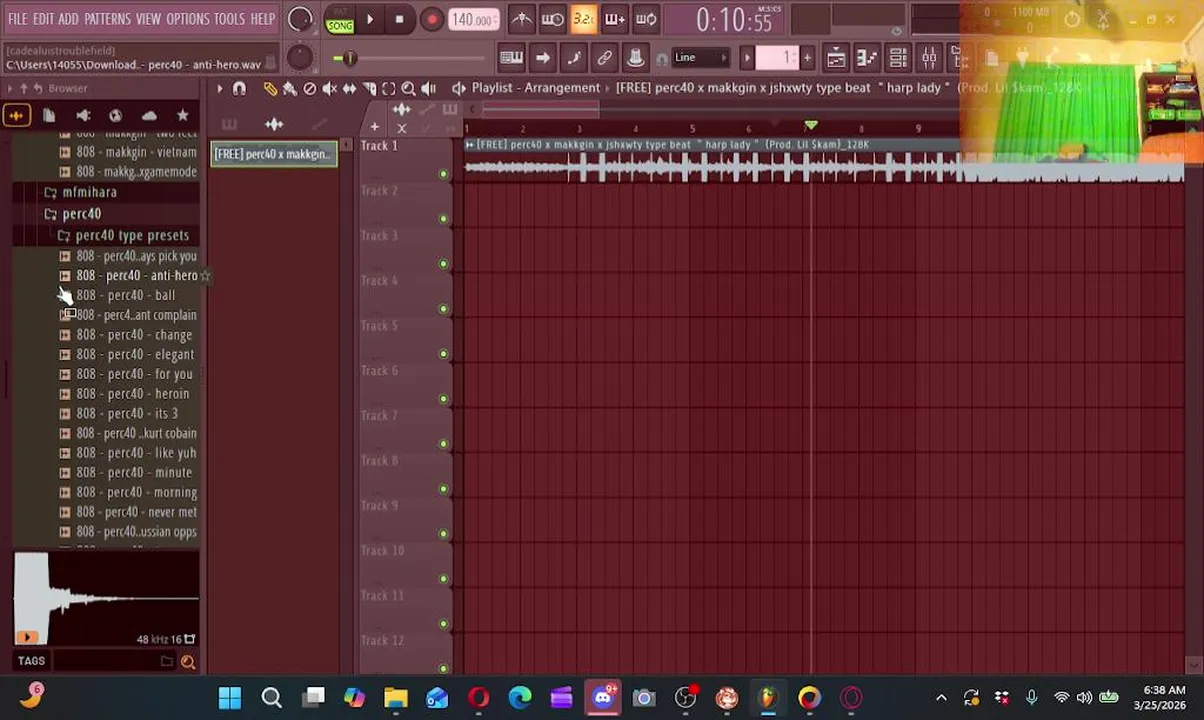Select the 808 - perc40 - heroin sample
1204x720 pixels.
coord(132,394)
